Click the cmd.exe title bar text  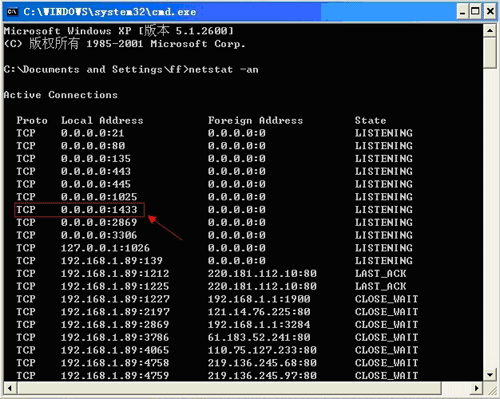[x=110, y=12]
